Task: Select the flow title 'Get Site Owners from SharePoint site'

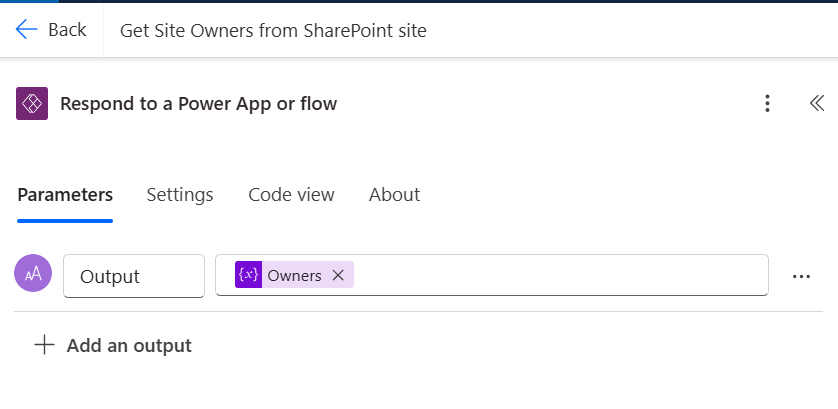Action: (273, 31)
